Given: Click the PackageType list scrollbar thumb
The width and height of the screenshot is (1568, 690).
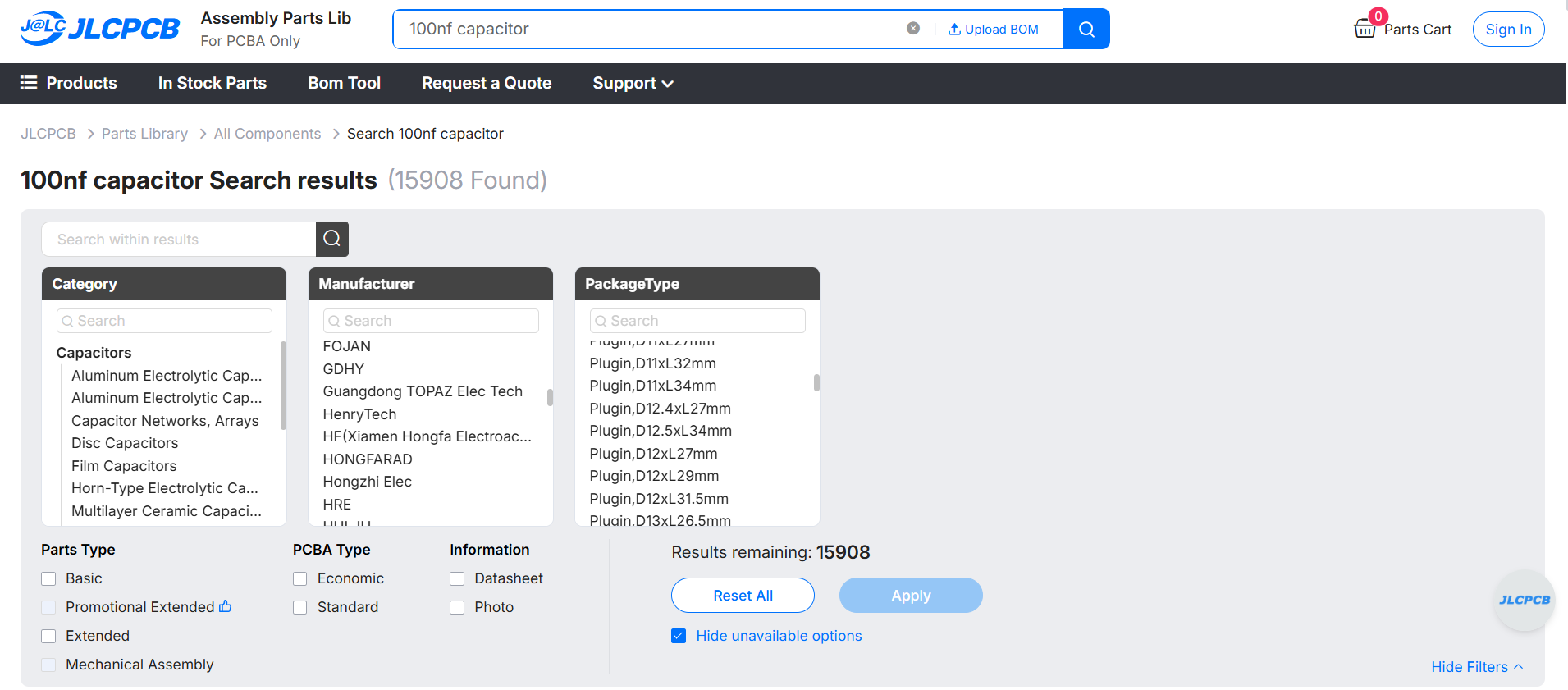Looking at the screenshot, I should click(x=816, y=383).
